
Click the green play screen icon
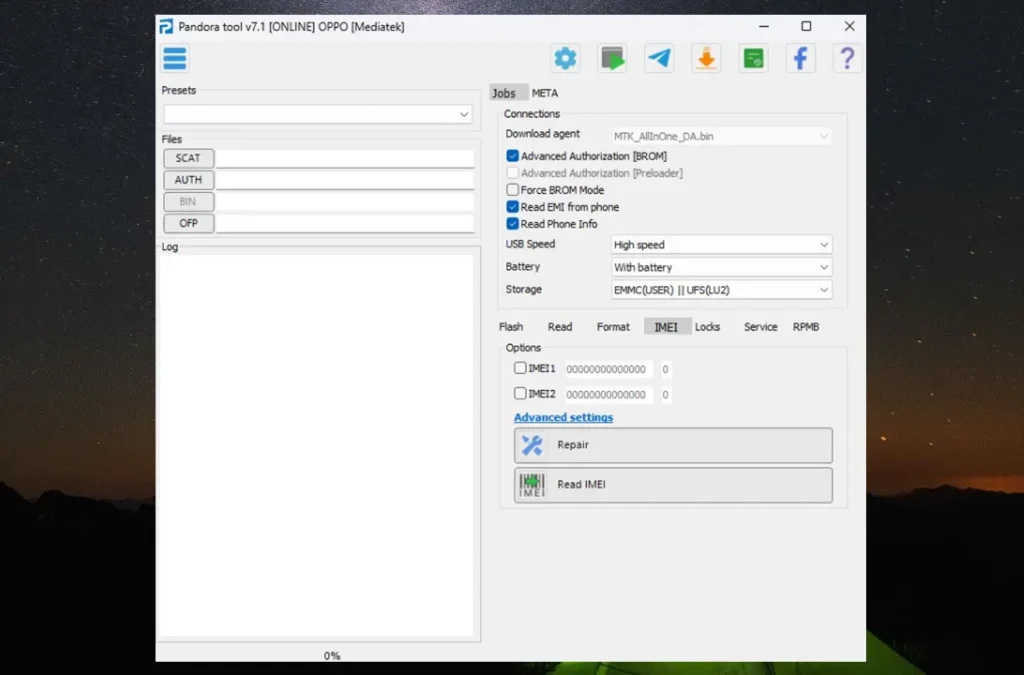pos(613,58)
